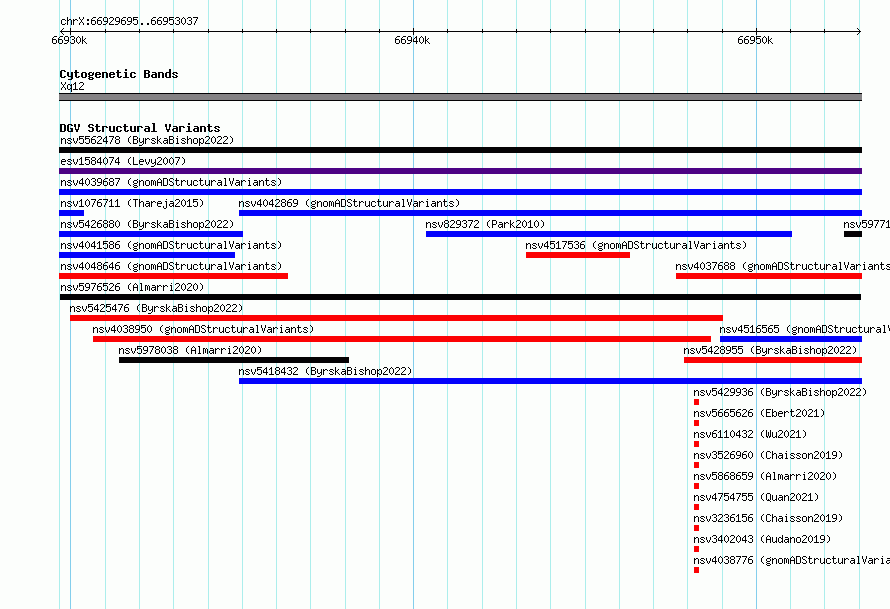Viewport: 890px width, 609px height.
Task: Select the nsv5426880 (ByrskaBishop2022) label
Action: [x=147, y=224]
